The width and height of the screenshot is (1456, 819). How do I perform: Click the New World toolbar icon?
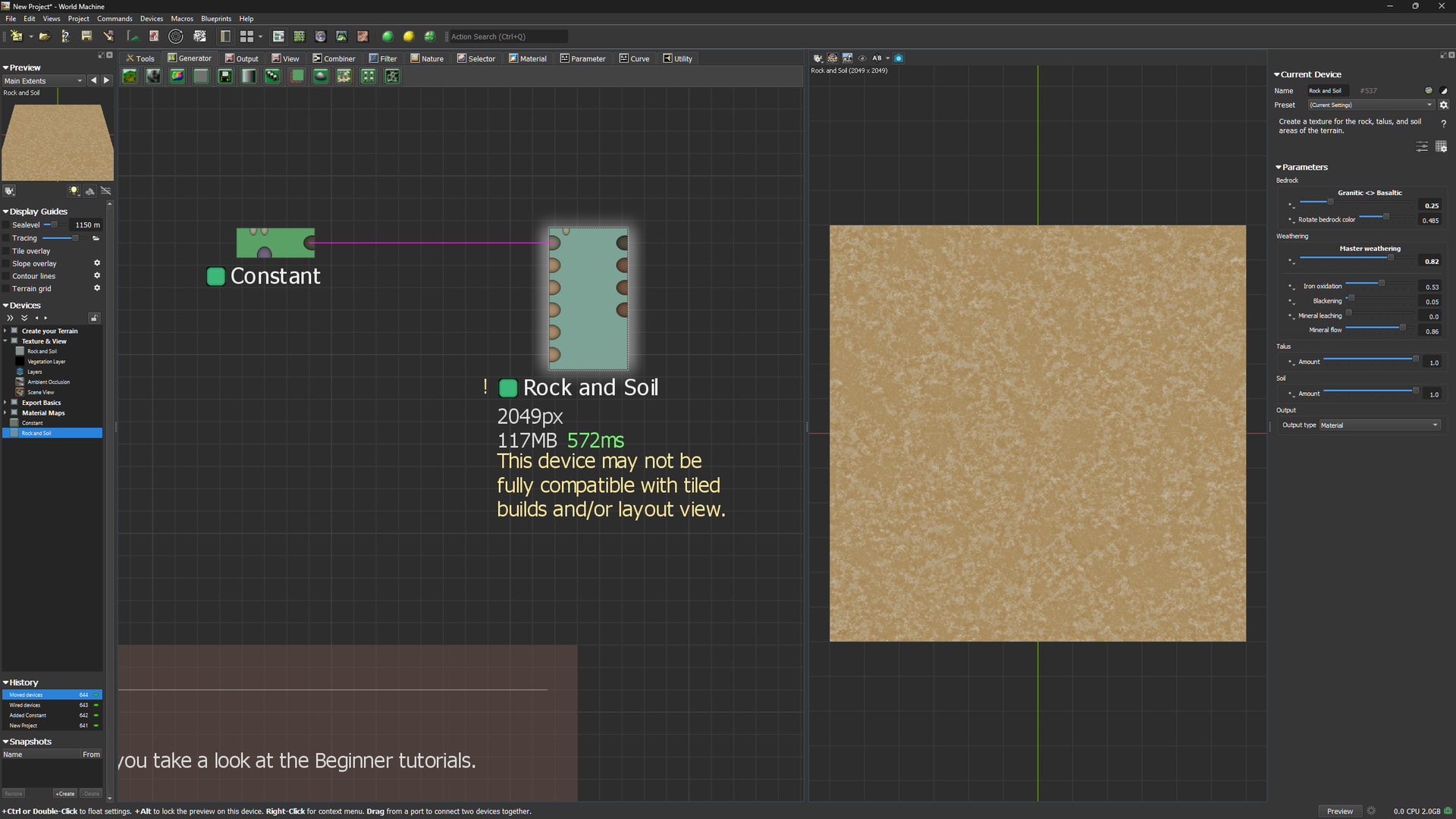click(x=16, y=36)
